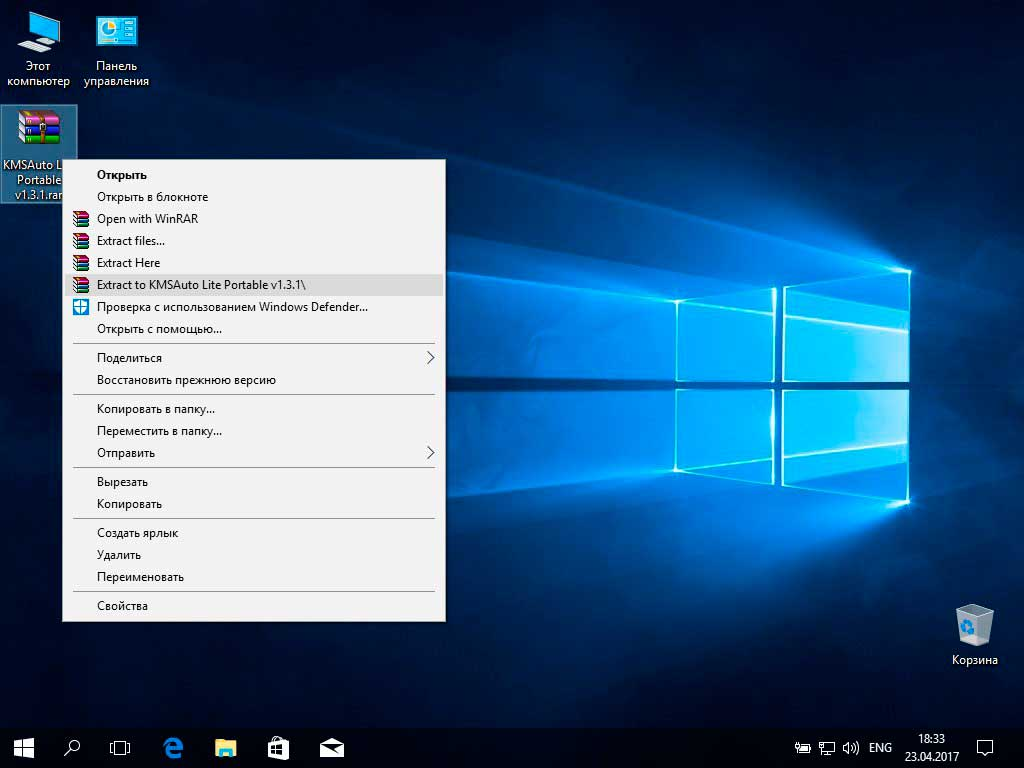
Task: Choose Открыть в блокноте
Action: (254, 197)
